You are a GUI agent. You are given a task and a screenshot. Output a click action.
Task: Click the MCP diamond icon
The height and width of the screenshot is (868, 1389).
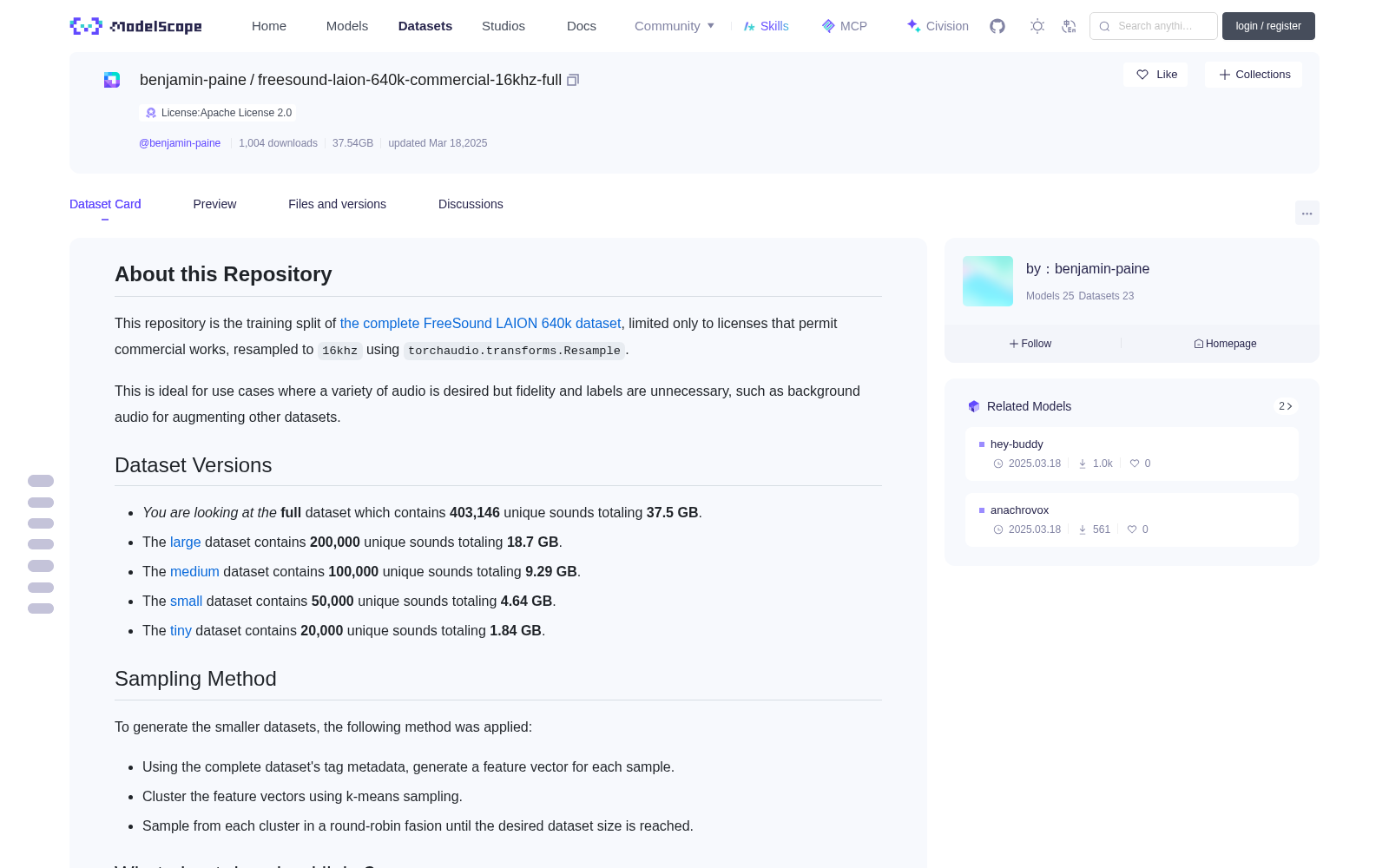point(828,26)
